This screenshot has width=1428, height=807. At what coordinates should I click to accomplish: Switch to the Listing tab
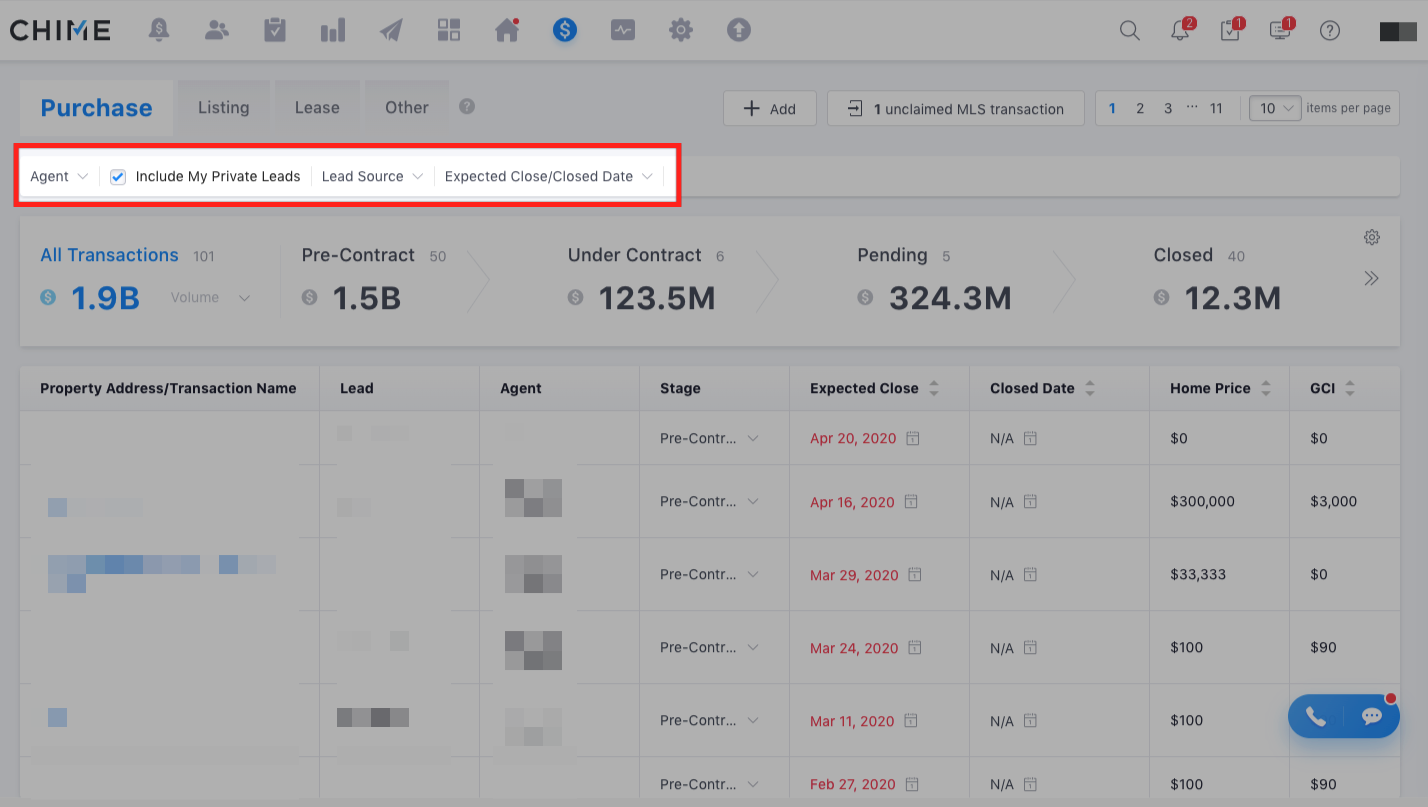pos(223,107)
